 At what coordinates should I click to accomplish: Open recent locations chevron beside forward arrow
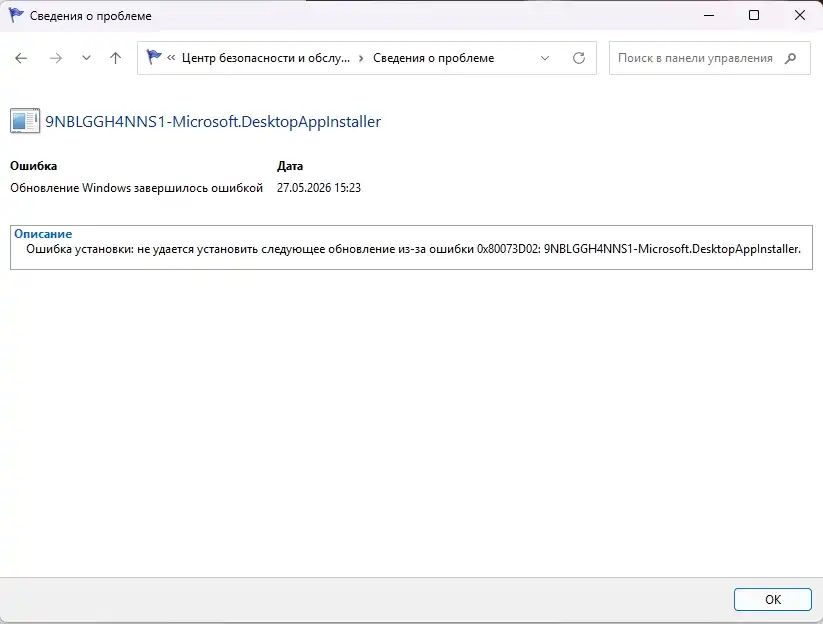point(86,58)
